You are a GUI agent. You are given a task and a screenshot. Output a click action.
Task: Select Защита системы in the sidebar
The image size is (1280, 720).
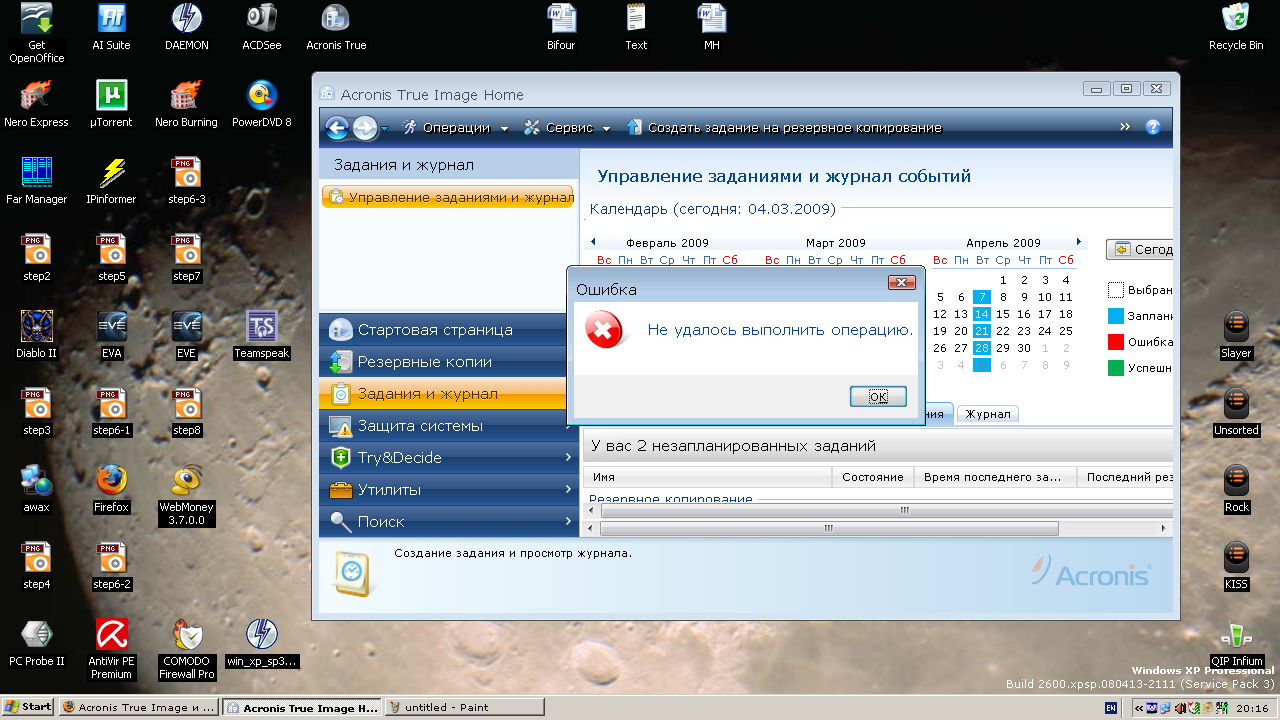pos(420,426)
